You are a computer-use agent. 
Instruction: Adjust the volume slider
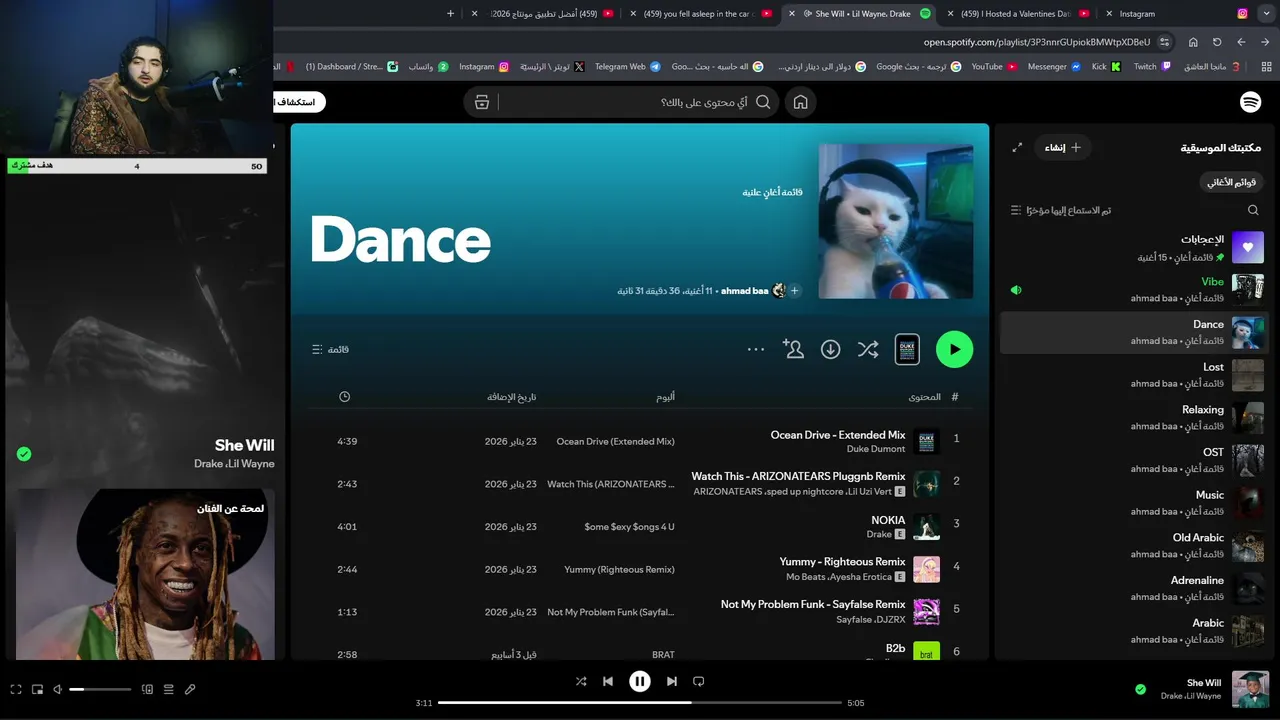[100, 689]
